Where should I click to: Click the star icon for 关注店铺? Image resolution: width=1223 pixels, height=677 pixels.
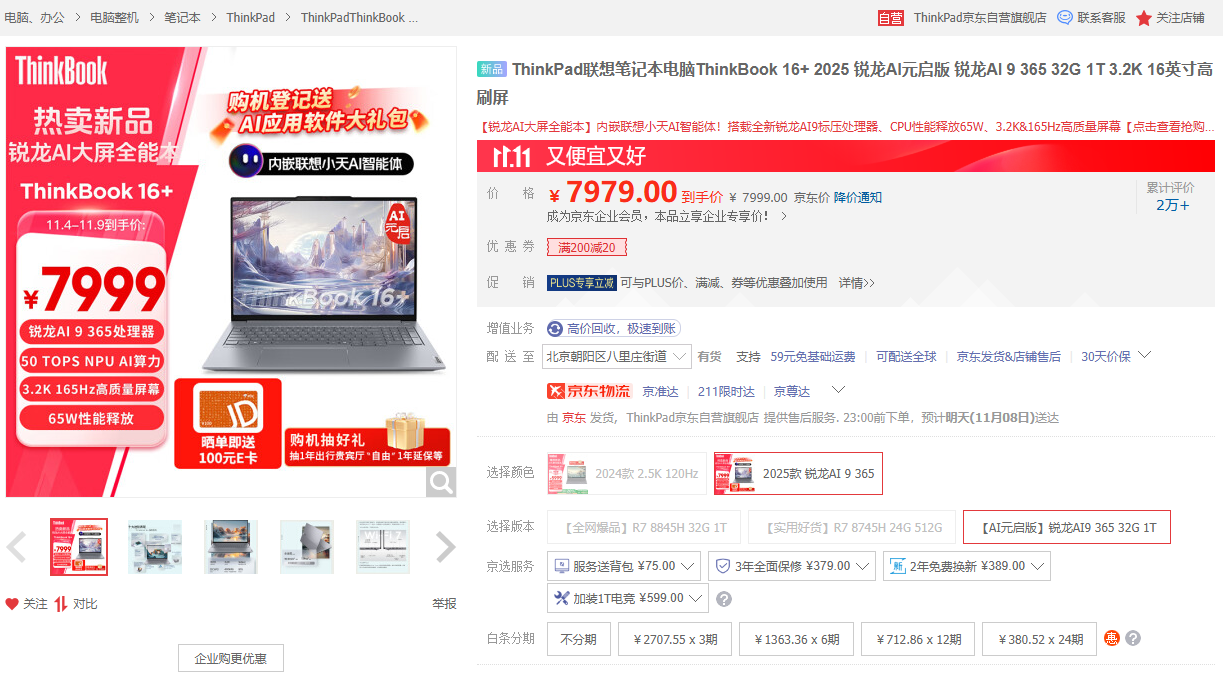pyautogui.click(x=1144, y=18)
